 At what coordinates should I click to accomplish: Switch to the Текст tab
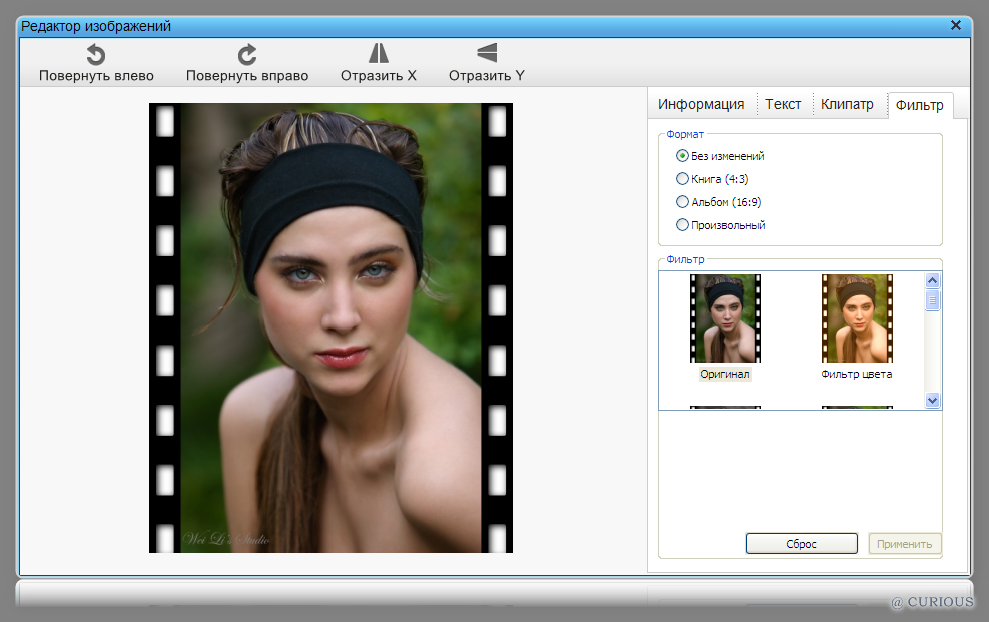[x=783, y=104]
